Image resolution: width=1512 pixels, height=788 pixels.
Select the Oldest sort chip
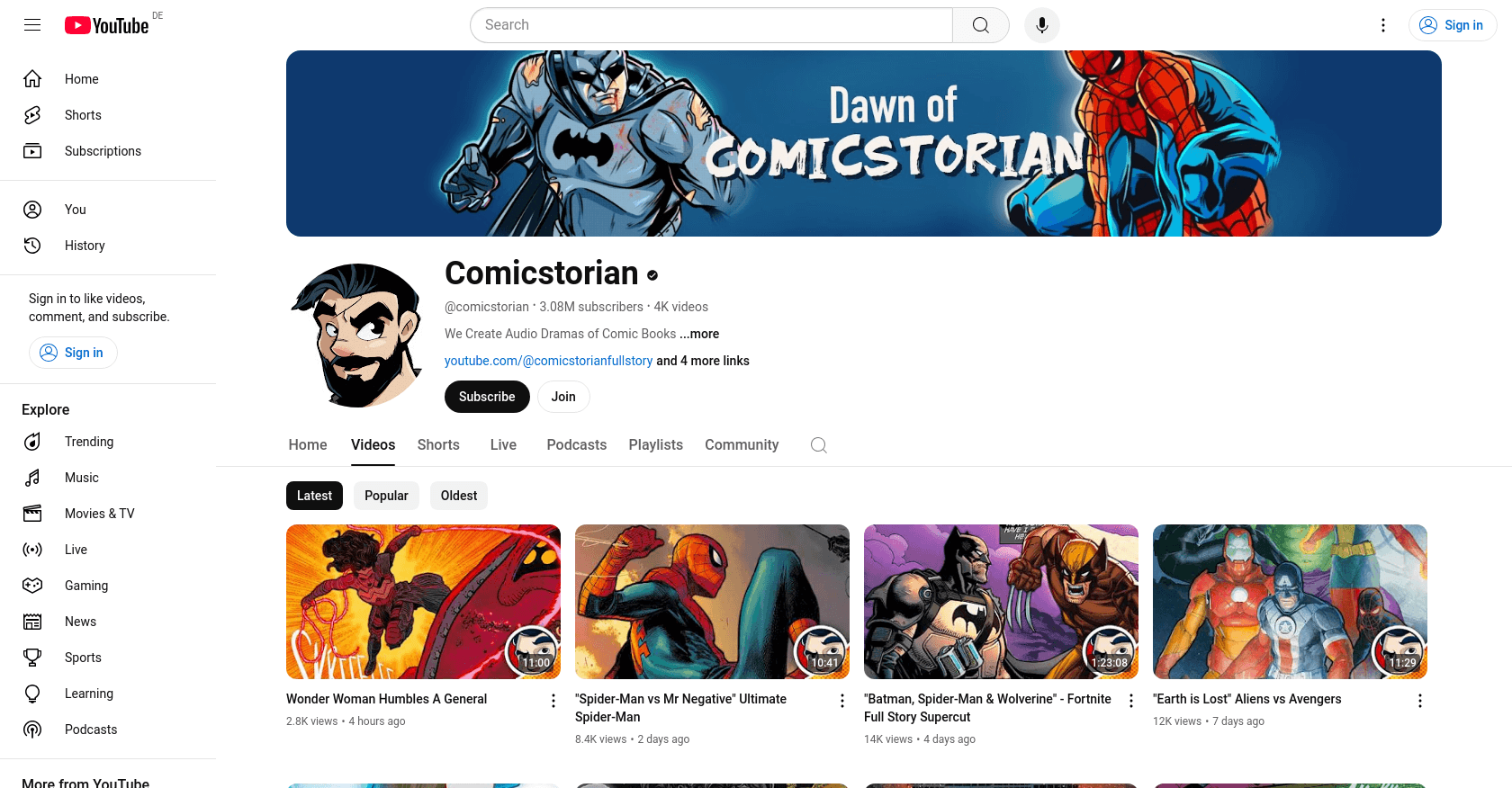click(459, 496)
